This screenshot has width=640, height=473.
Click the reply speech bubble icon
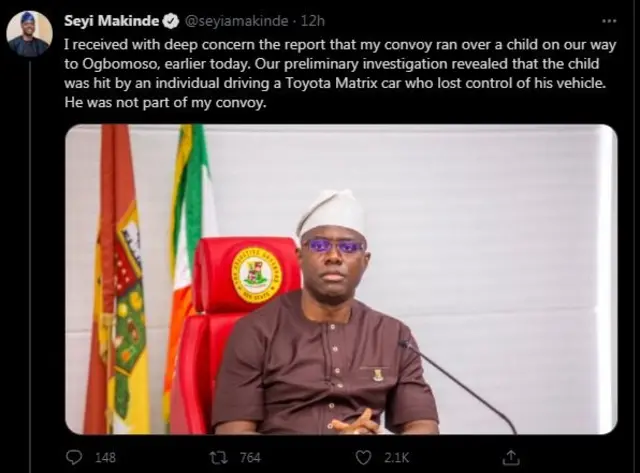[74, 457]
